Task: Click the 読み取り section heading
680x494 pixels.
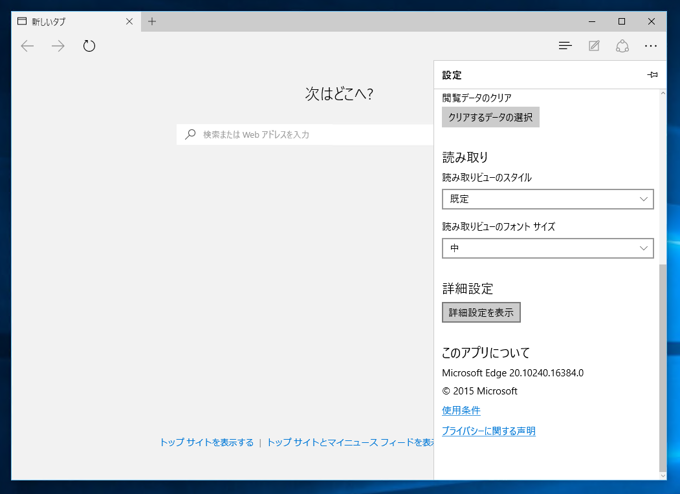Action: pos(465,157)
